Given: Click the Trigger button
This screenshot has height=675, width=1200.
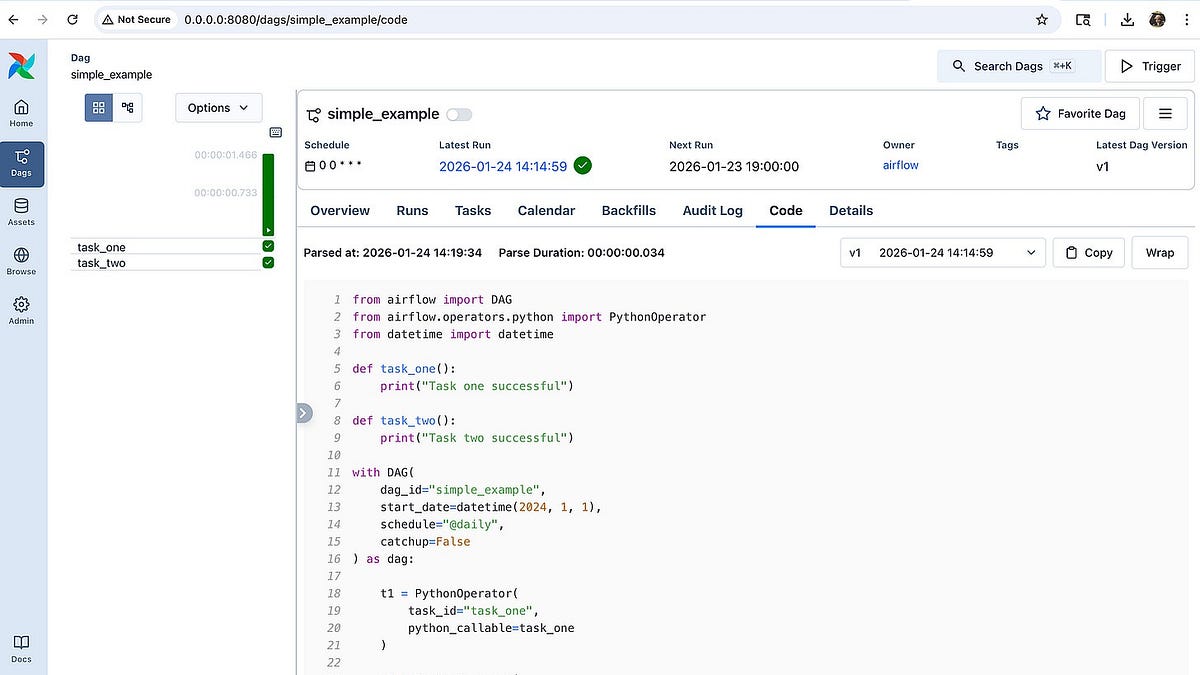Looking at the screenshot, I should (1150, 66).
